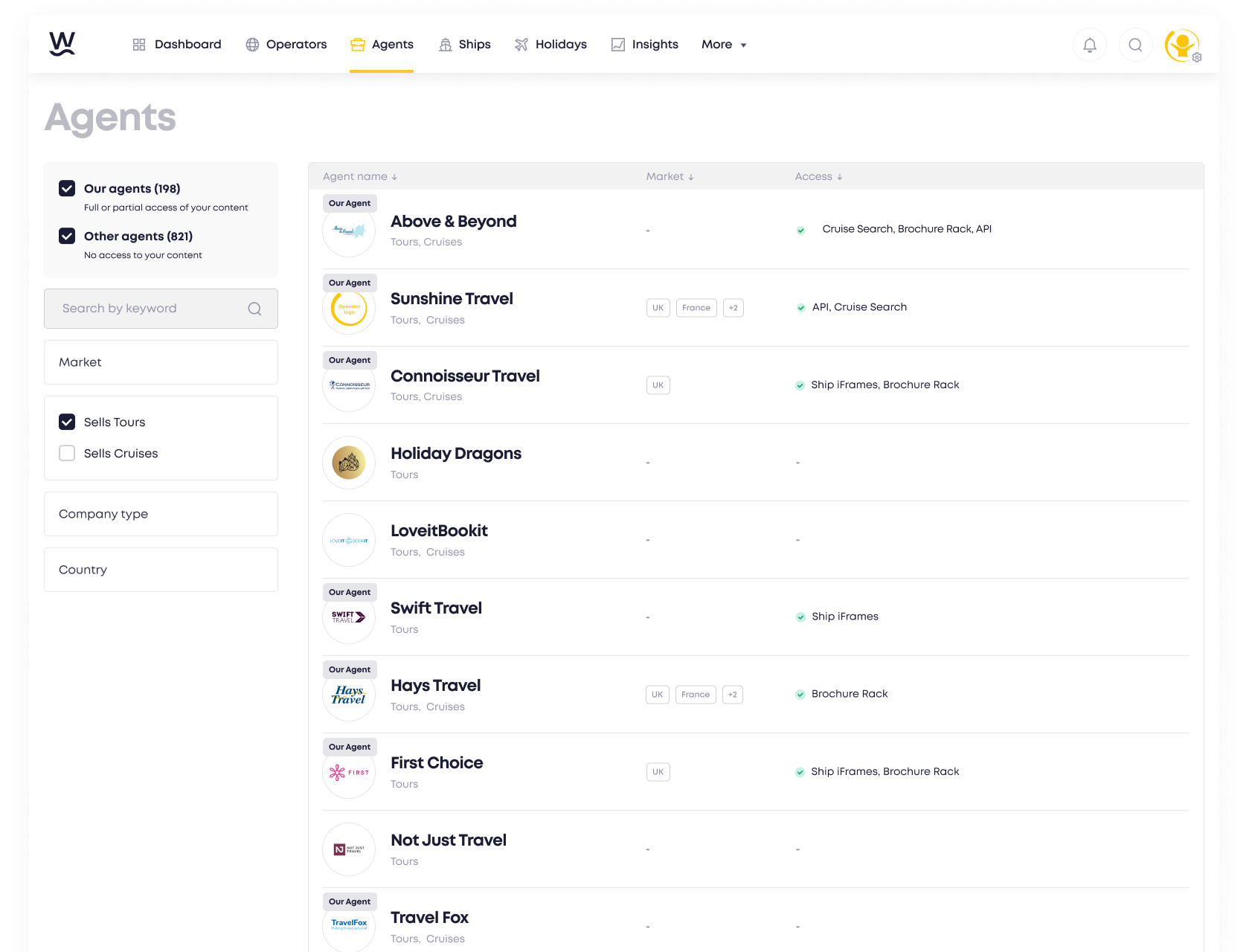The height and width of the screenshot is (952, 1252).
Task: Click Holiday Dragons gold logo
Action: pos(349,463)
